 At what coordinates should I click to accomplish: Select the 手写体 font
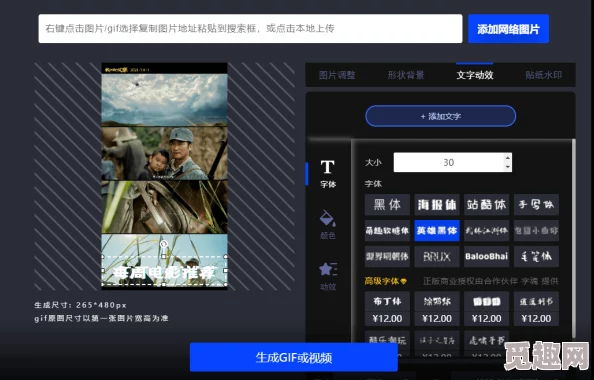click(x=536, y=205)
